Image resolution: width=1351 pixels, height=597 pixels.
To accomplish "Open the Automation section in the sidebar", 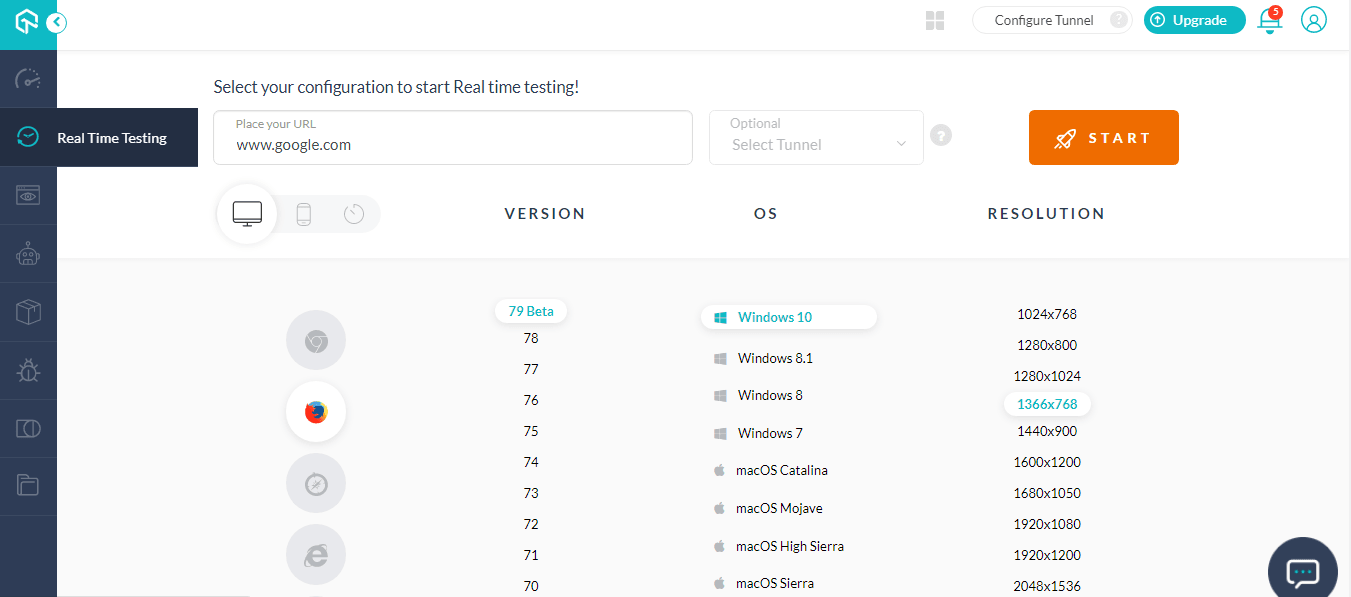I will point(28,253).
